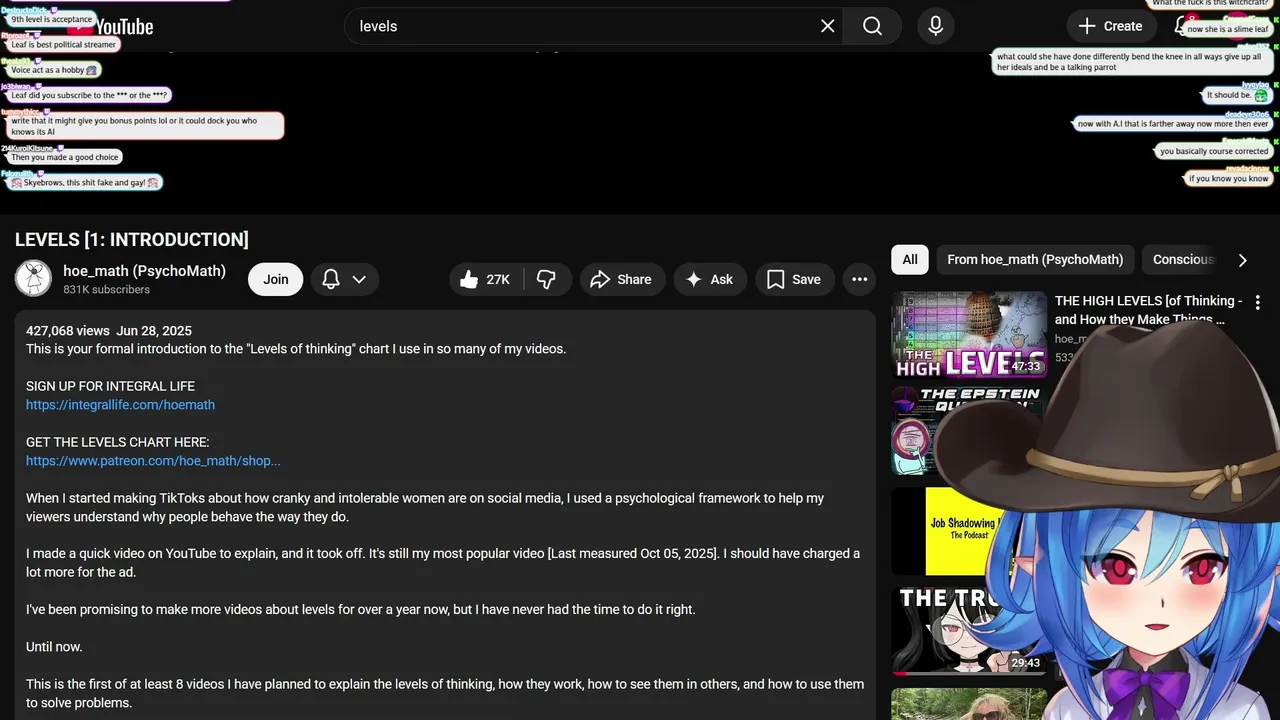Save the video to a playlist

tap(795, 280)
